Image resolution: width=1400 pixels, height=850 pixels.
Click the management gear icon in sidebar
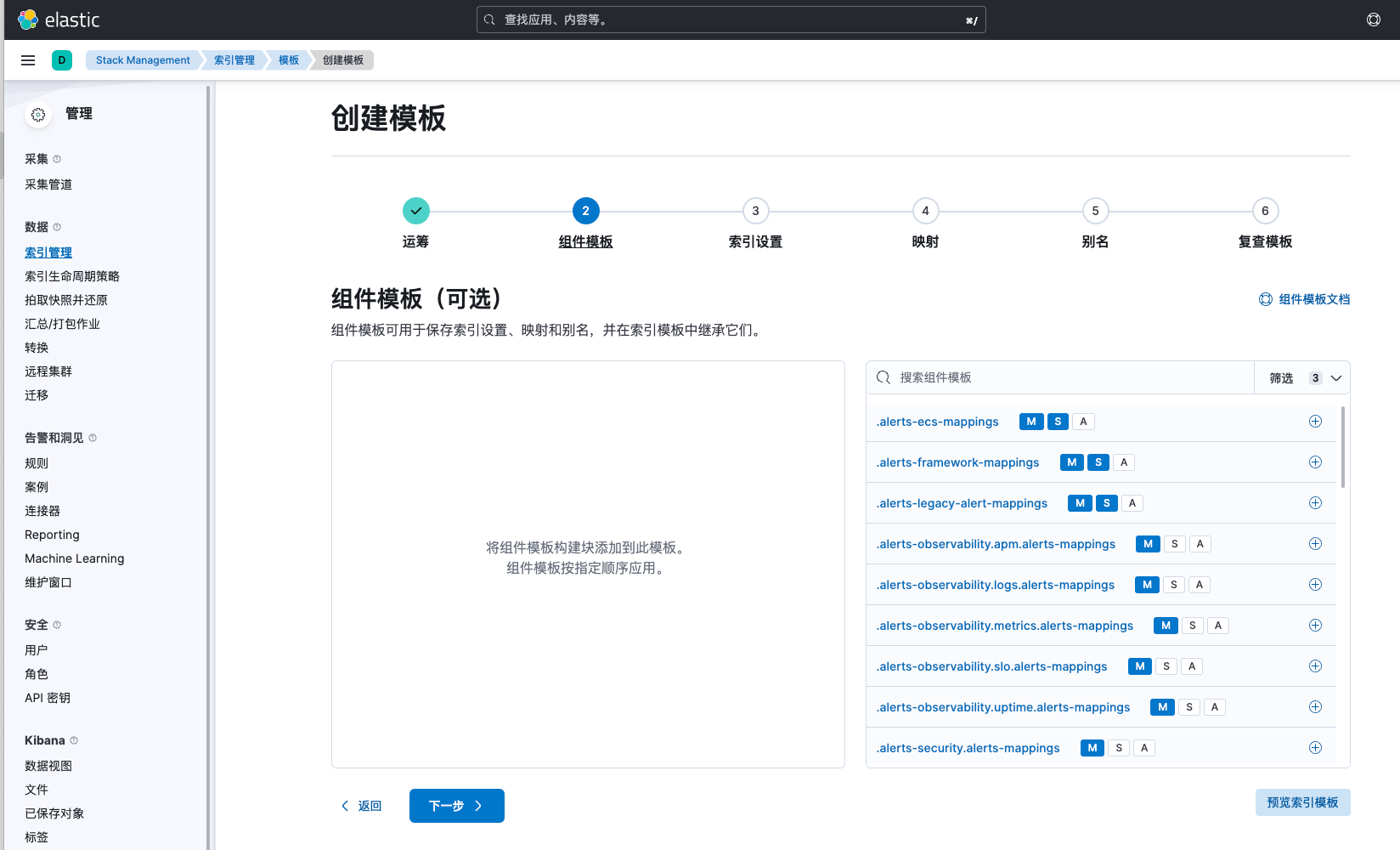point(38,114)
